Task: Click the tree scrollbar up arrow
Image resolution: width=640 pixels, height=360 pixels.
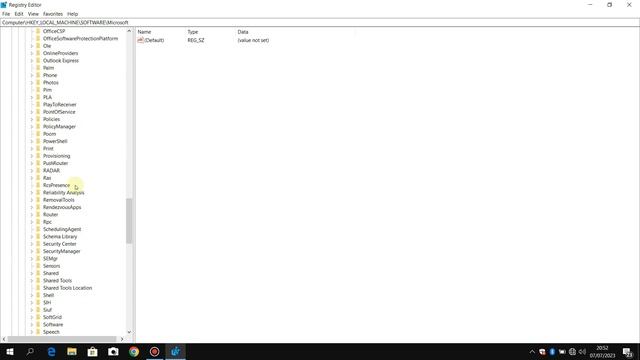Action: (x=129, y=31)
